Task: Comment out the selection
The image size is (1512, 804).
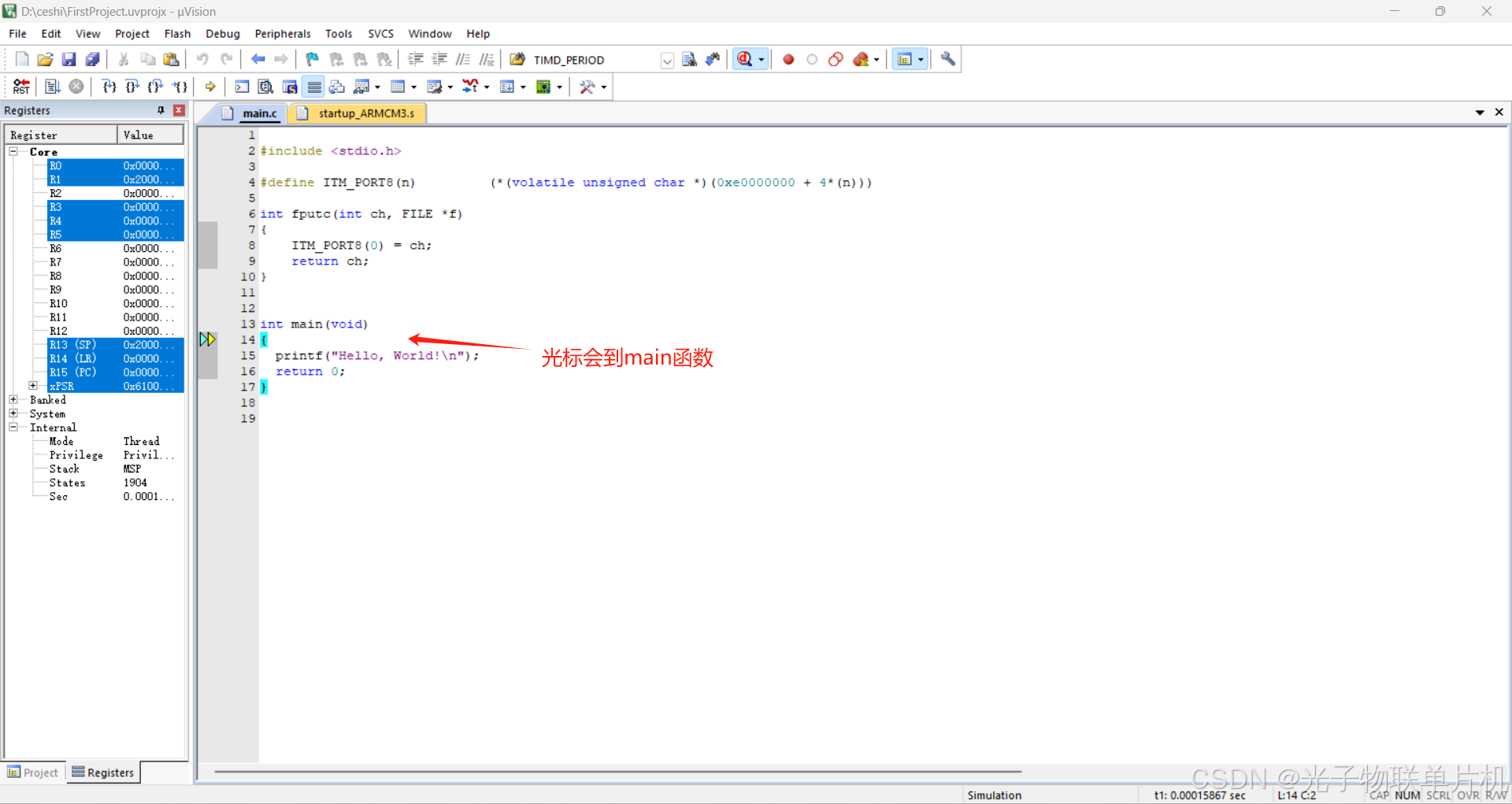Action: click(463, 60)
